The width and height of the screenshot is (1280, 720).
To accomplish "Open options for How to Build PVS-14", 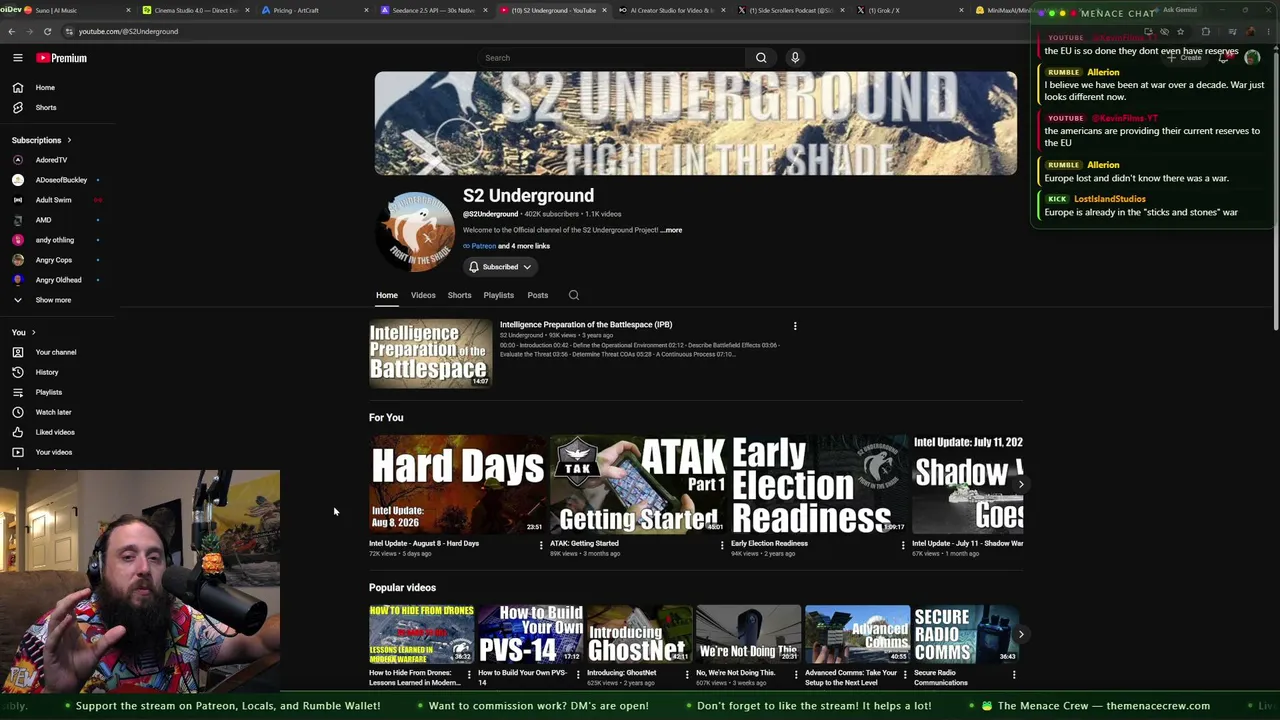I will [x=578, y=675].
